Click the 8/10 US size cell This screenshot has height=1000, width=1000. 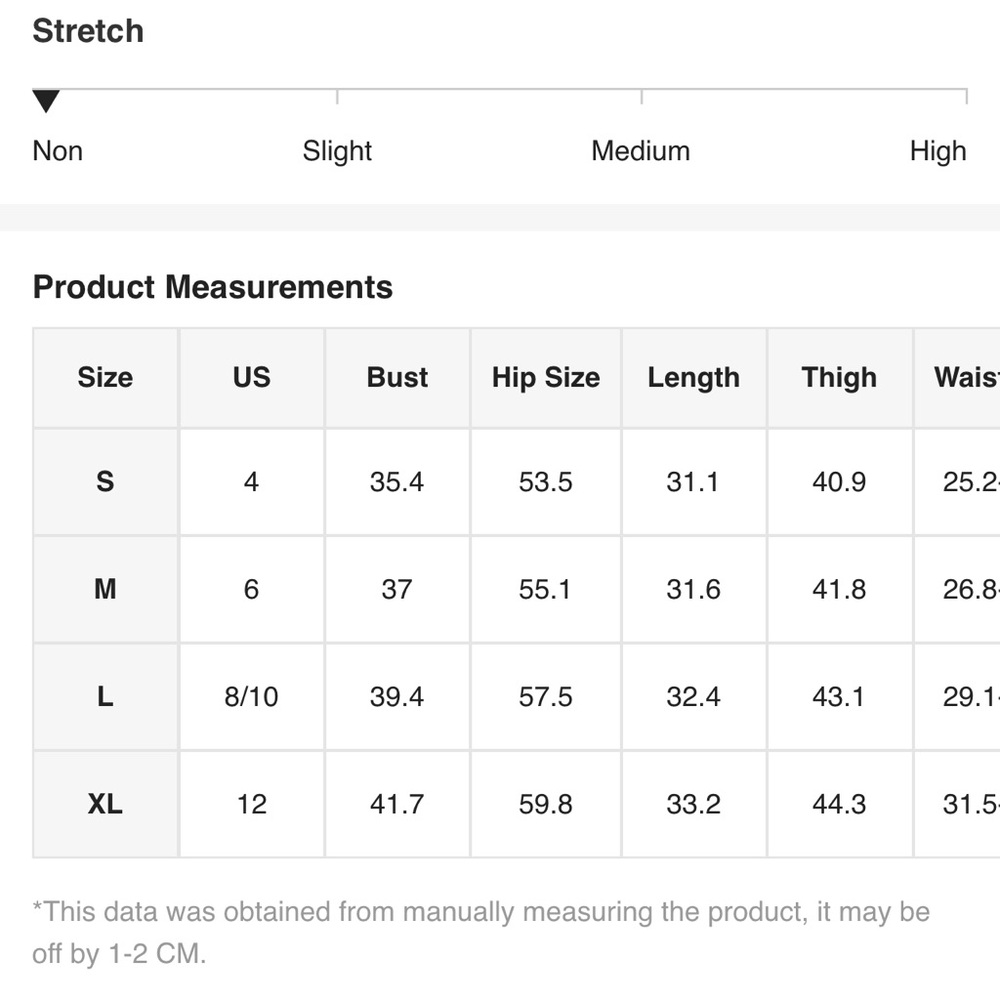[251, 697]
